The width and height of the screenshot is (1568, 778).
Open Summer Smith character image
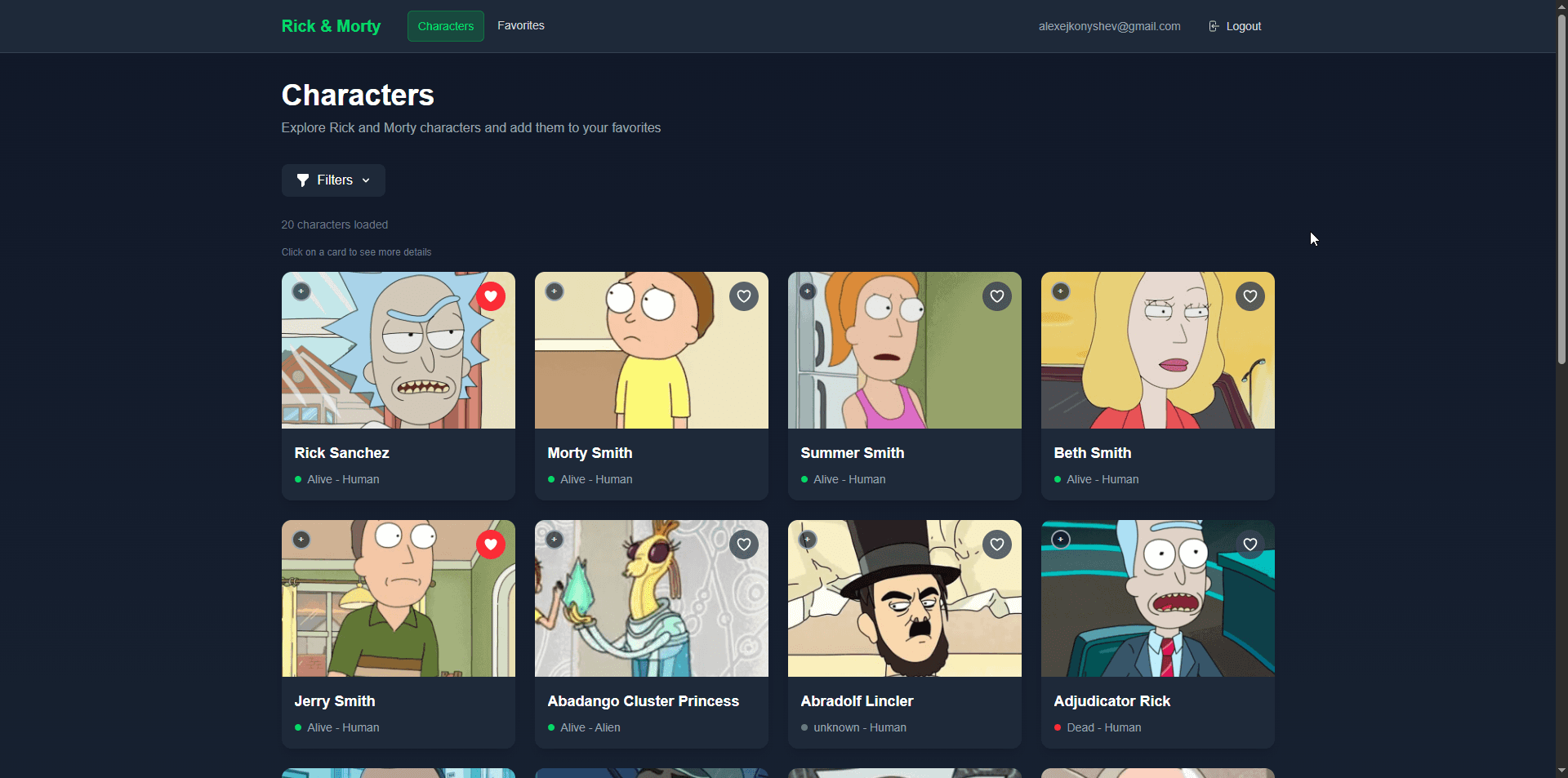905,350
